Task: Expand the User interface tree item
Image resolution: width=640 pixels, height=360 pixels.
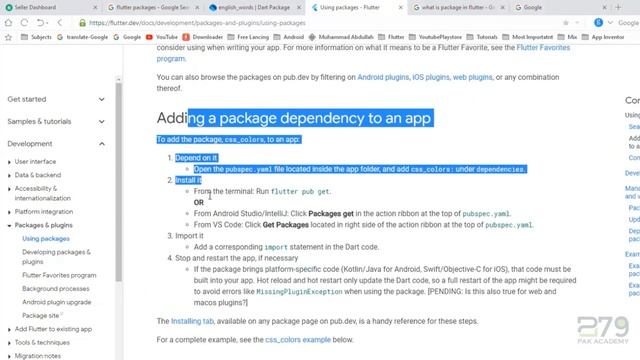Action: 9,162
